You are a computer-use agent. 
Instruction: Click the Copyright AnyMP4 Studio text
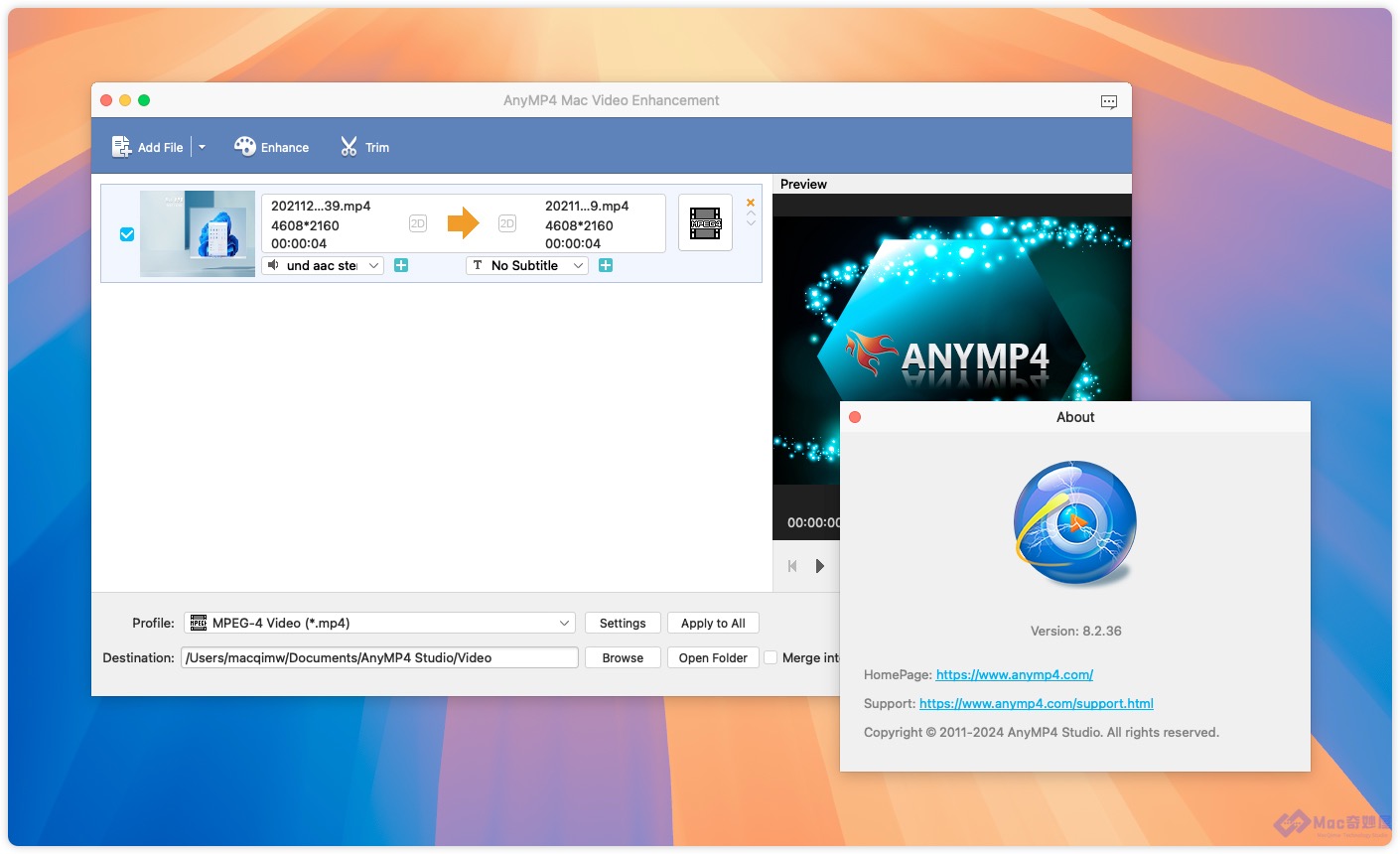(1042, 732)
